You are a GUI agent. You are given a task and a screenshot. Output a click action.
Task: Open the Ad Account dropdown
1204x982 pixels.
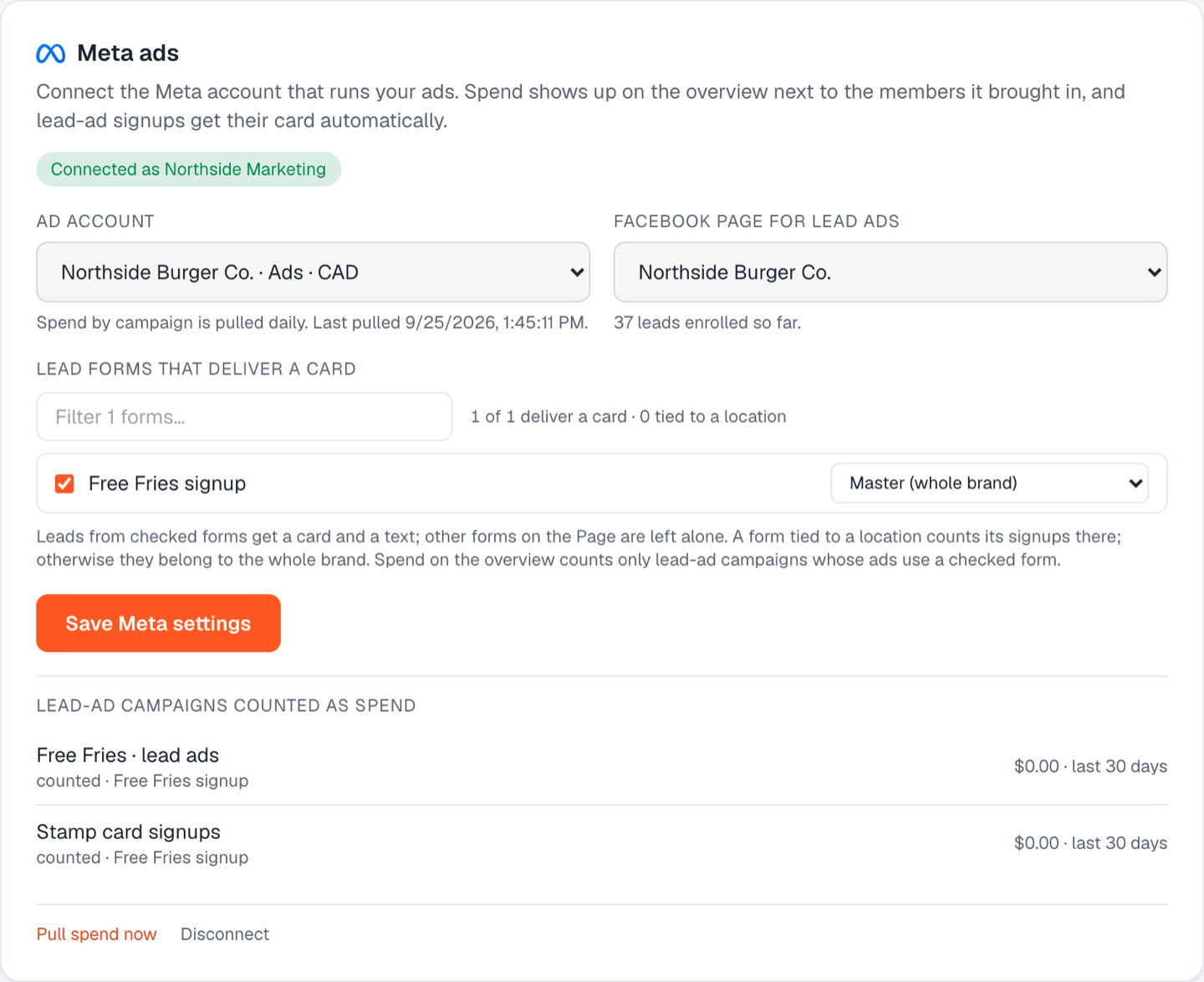coord(313,272)
